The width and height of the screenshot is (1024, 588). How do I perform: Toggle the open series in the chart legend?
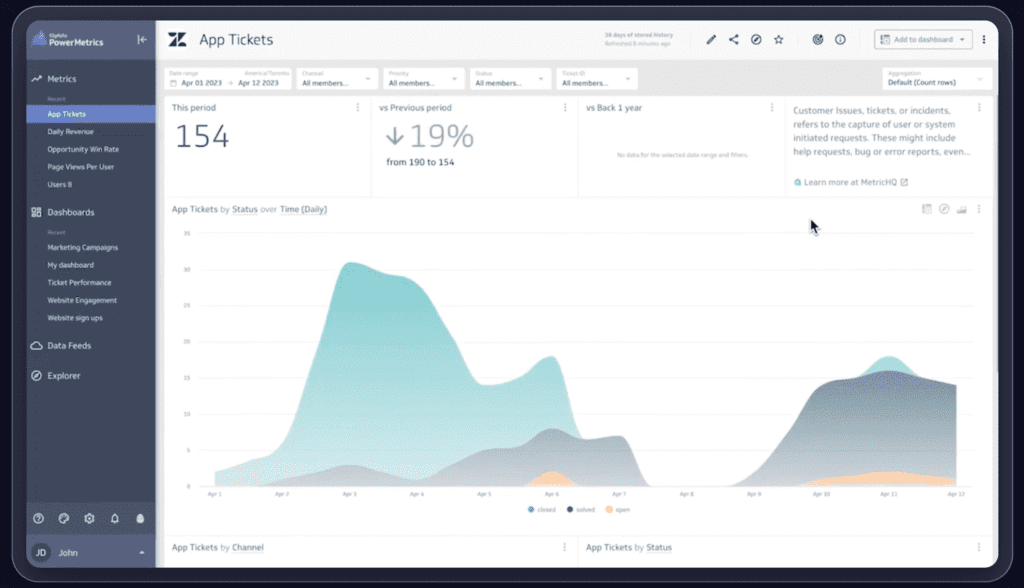tap(617, 509)
